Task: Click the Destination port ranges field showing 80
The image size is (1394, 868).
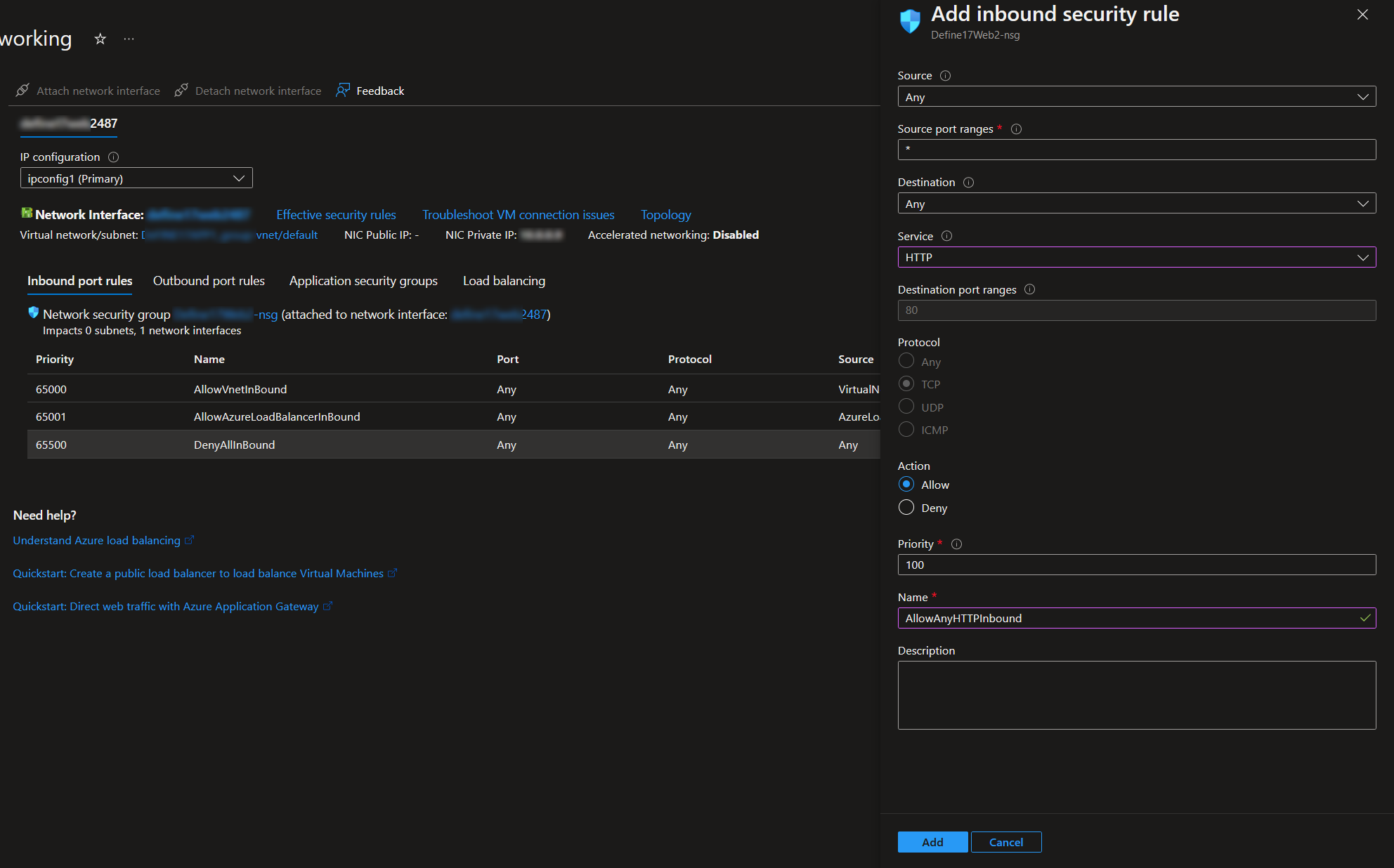Action: click(1136, 310)
